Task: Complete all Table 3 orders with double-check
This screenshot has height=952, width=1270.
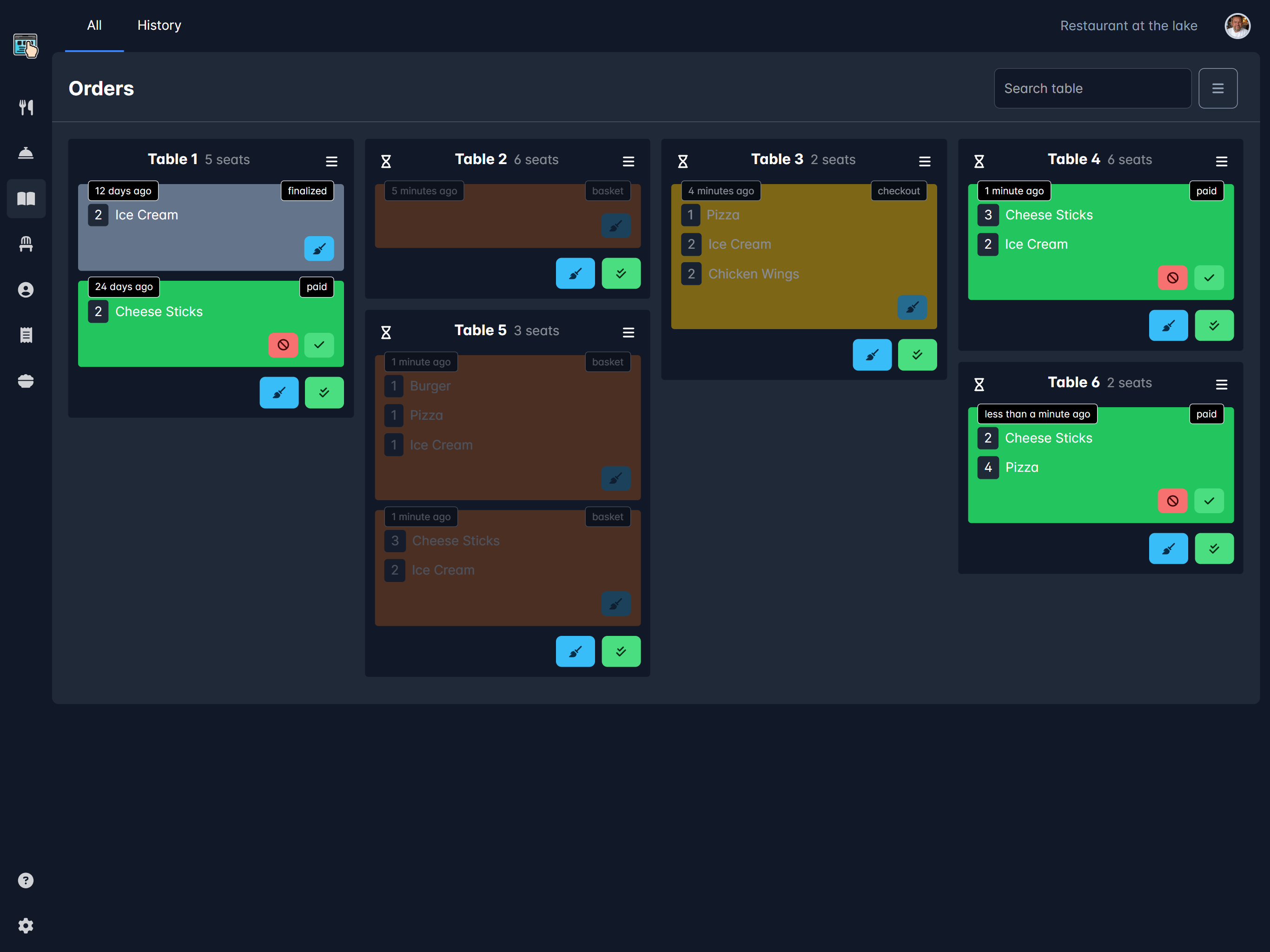Action: click(x=917, y=355)
